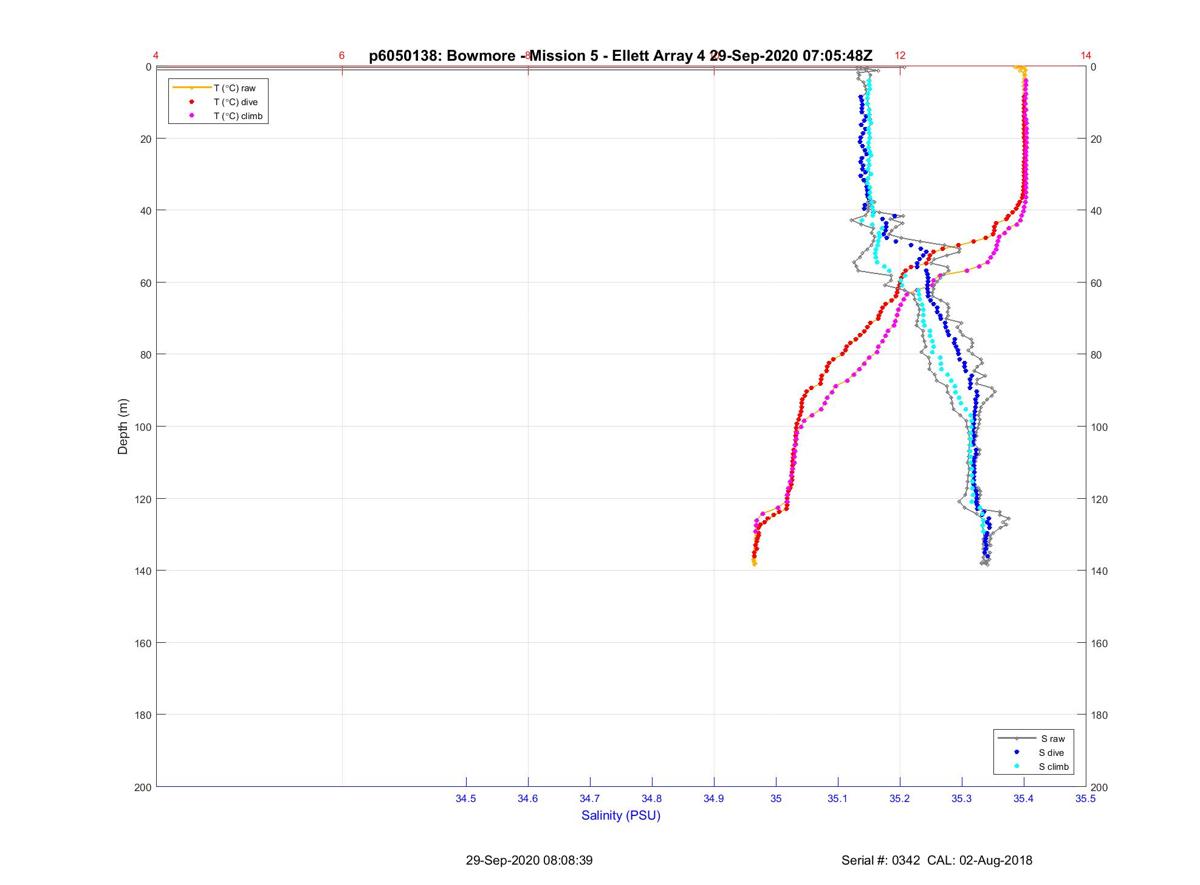This screenshot has height=885, width=1200.
Task: Click the red dot marker for T dive
Action: pos(191,102)
